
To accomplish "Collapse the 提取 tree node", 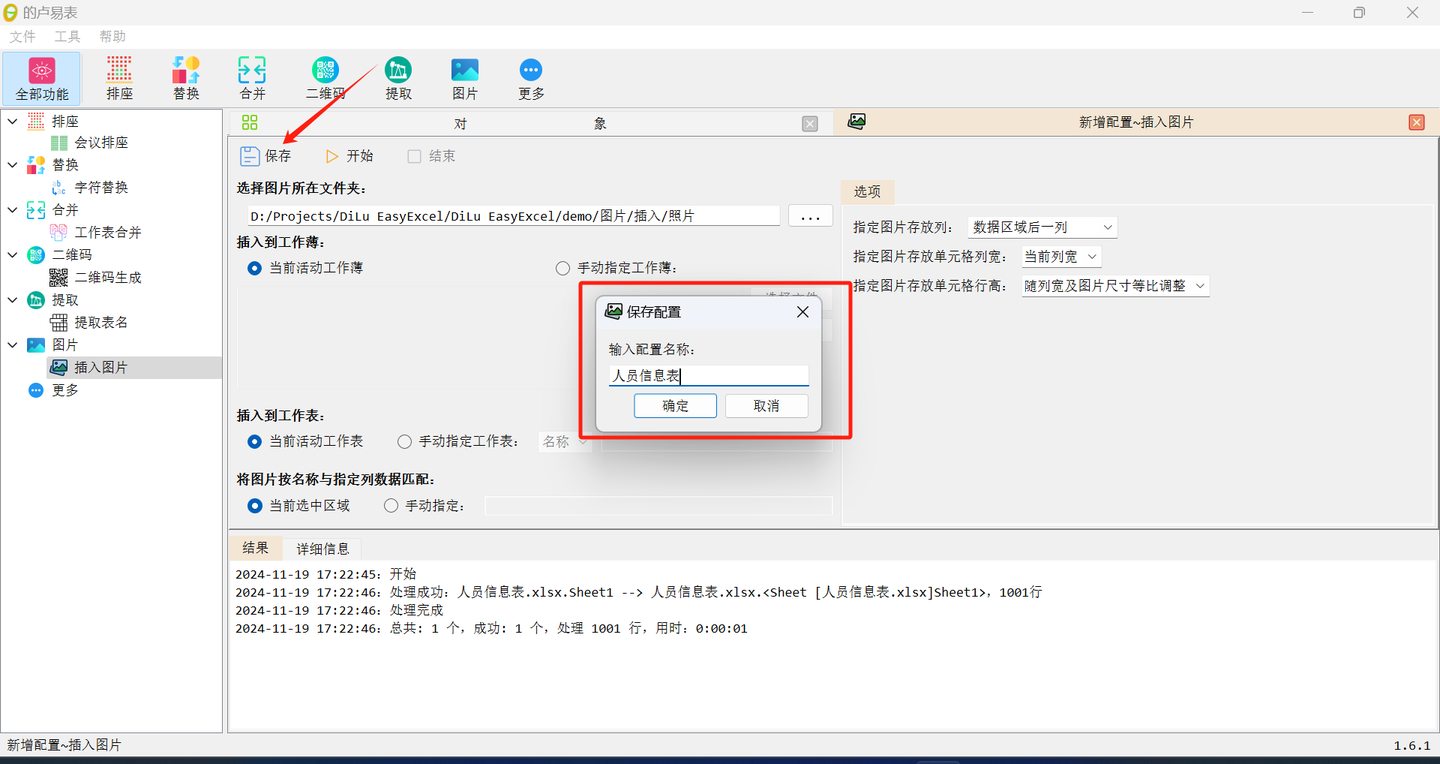I will click(13, 300).
